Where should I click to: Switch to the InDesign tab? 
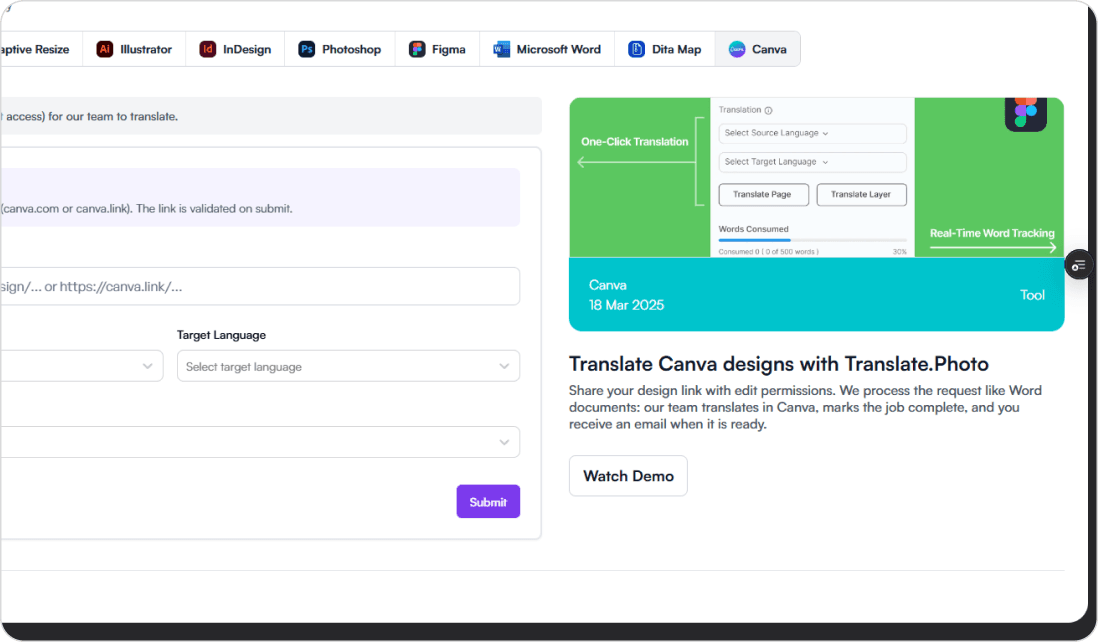[235, 49]
